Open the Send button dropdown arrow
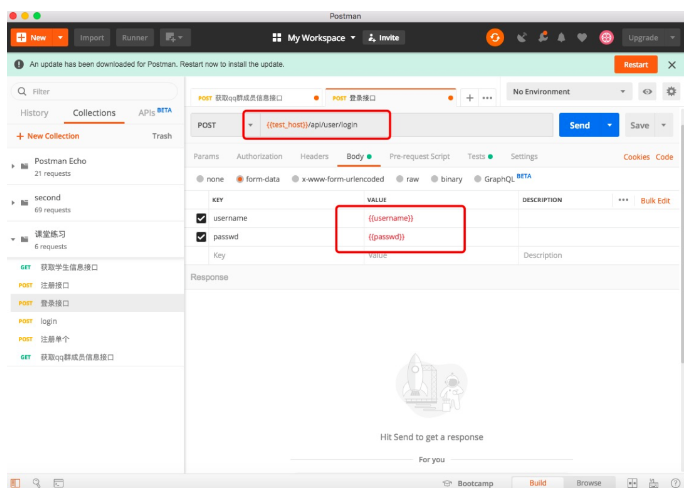 click(x=609, y=125)
